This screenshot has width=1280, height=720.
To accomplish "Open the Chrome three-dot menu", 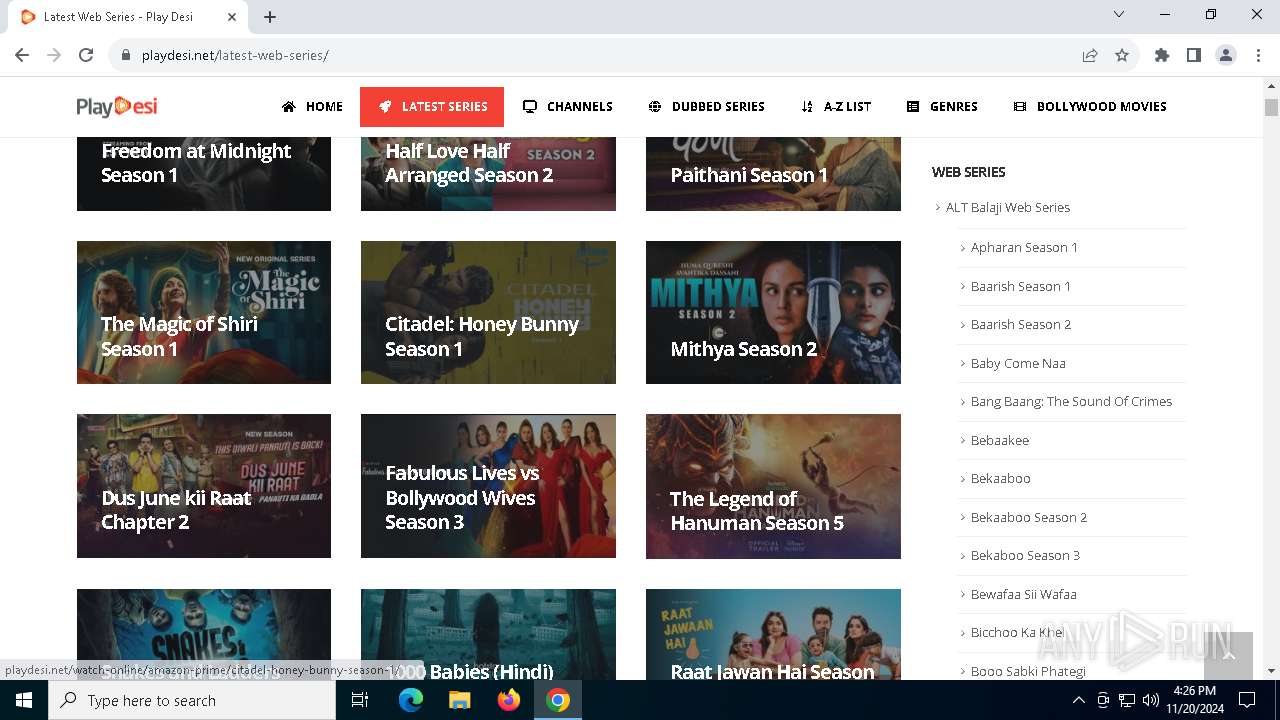I will [1258, 55].
